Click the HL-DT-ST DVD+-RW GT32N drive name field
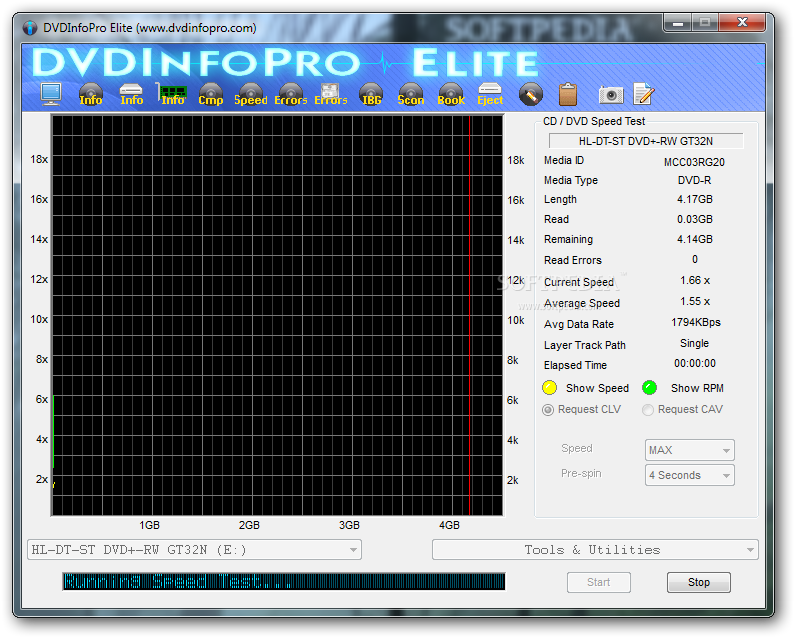Viewport: 795px width, 638px height. coord(646,141)
